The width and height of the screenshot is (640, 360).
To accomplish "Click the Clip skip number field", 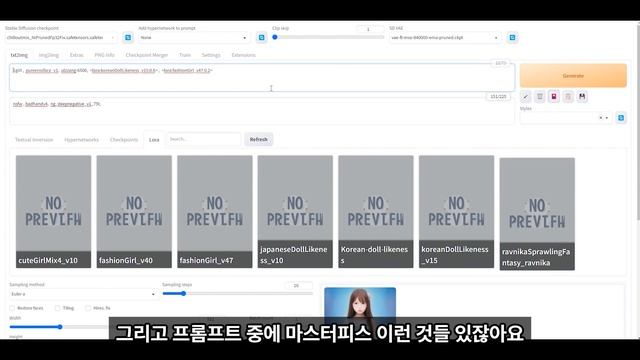I will (369, 29).
